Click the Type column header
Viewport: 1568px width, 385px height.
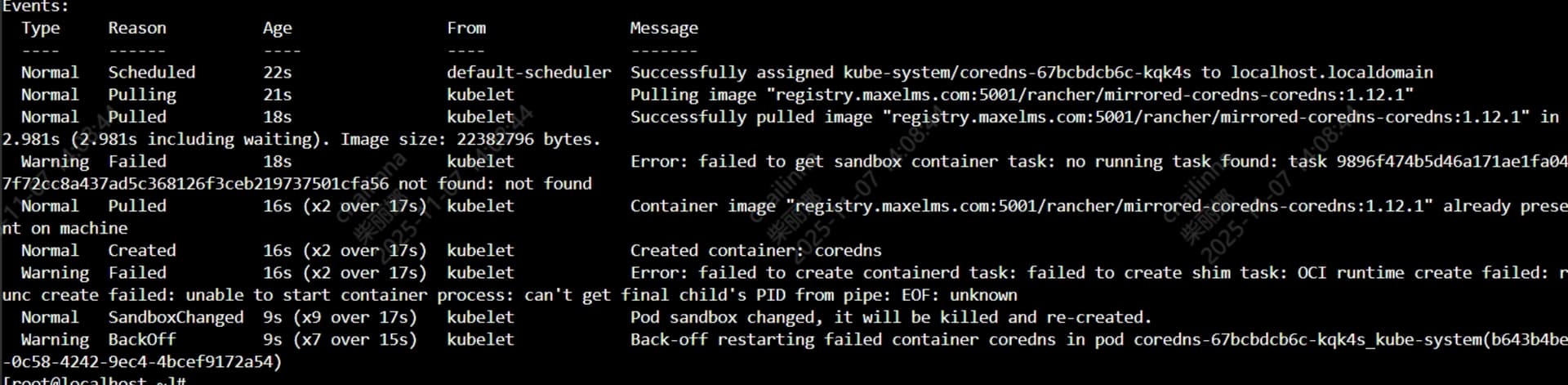[x=41, y=29]
